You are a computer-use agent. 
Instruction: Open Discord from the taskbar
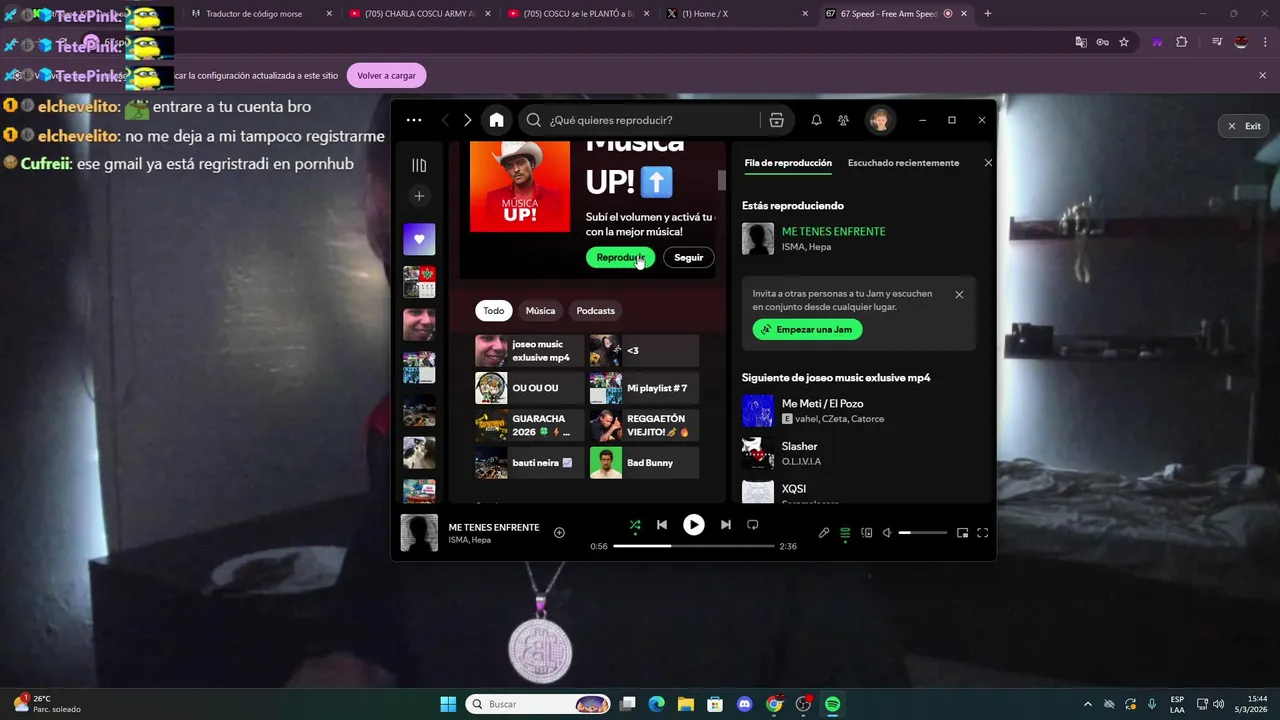point(744,704)
